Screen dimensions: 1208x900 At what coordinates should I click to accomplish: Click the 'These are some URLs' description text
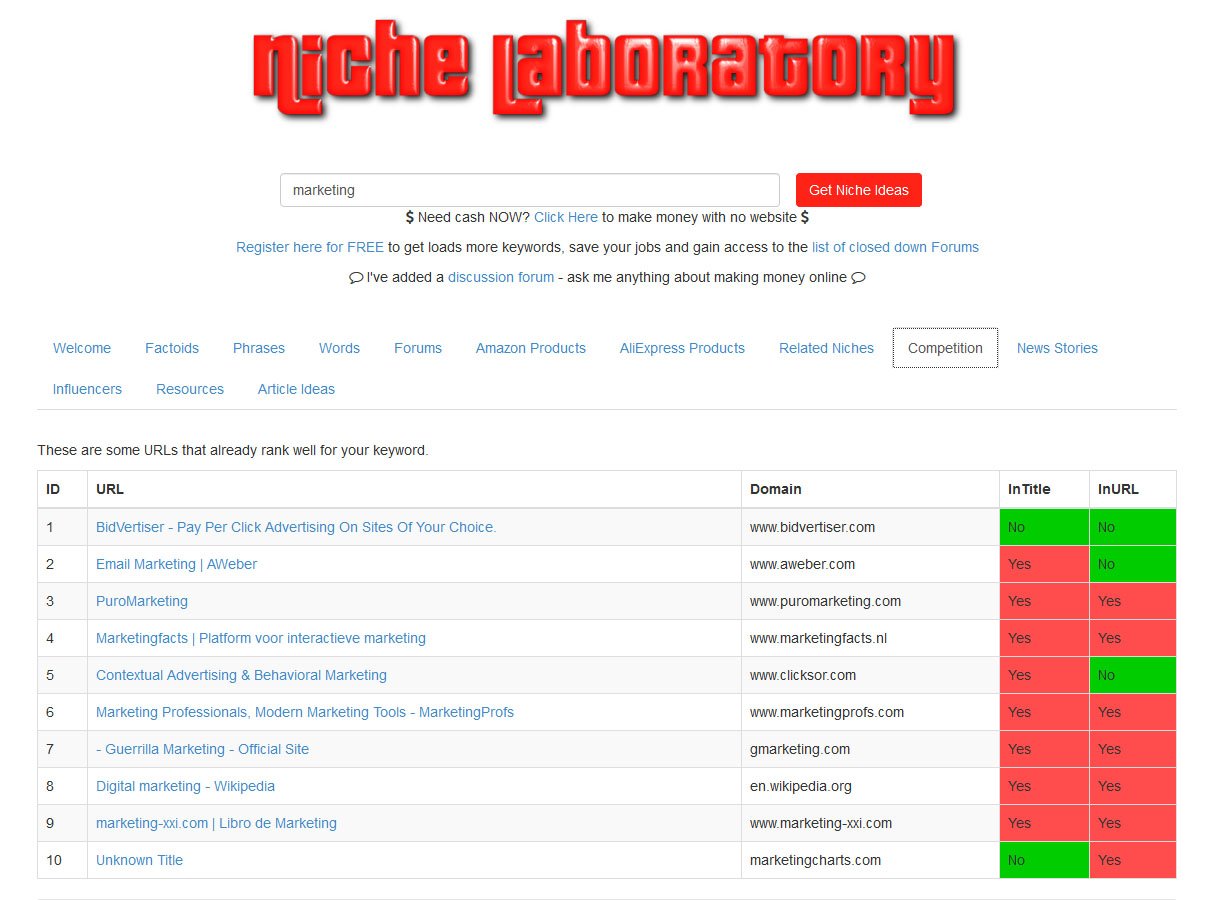point(233,450)
